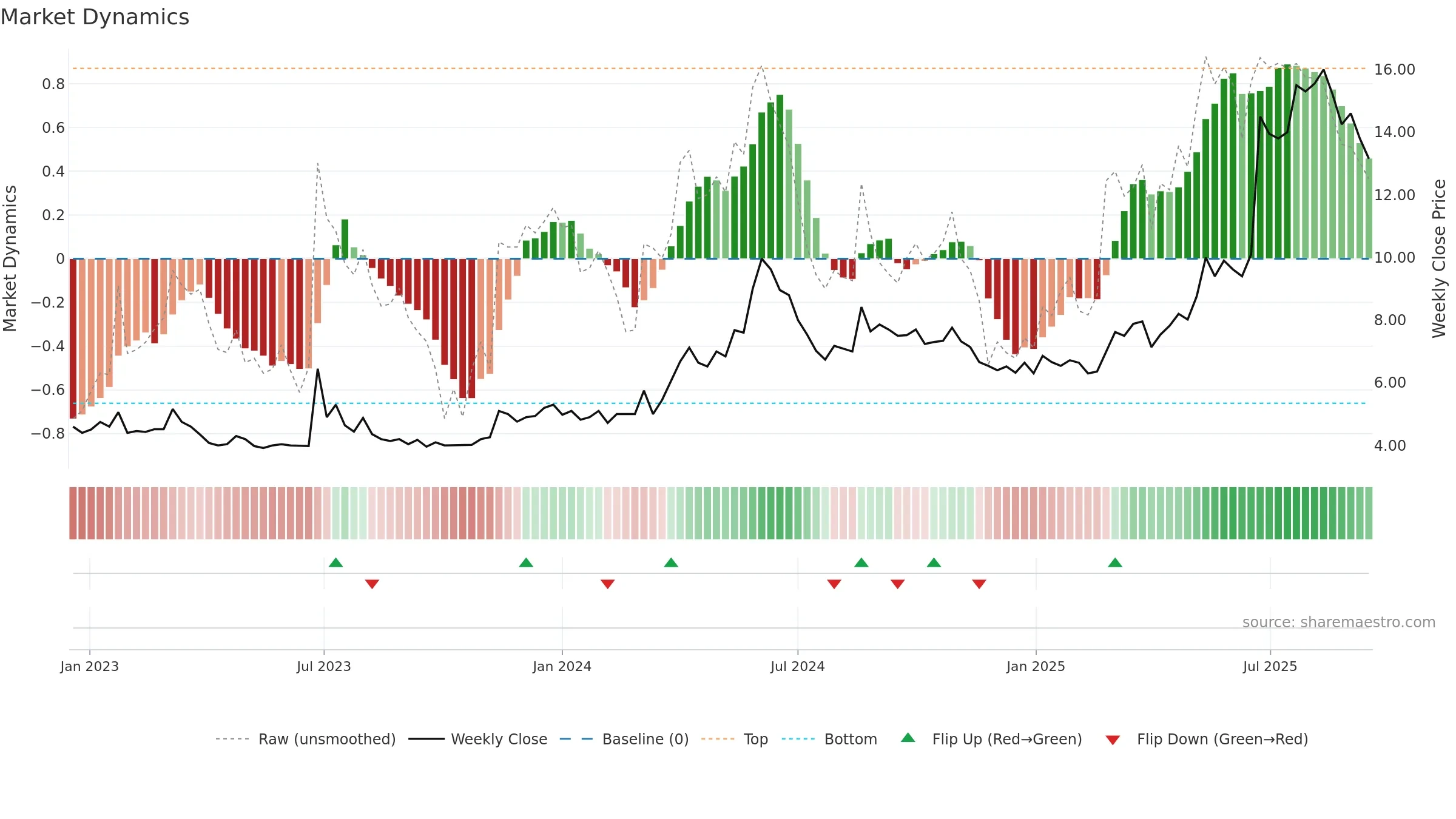This screenshot has width=1456, height=819.
Task: Click the 4.00 price axis label
Action: click(x=1390, y=446)
